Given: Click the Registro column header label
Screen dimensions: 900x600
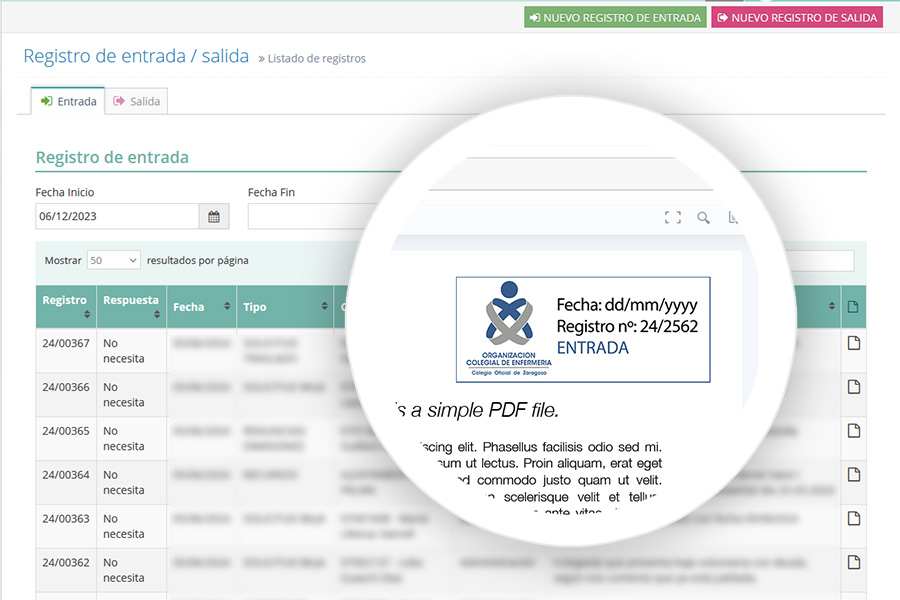Looking at the screenshot, I should pyautogui.click(x=64, y=300).
